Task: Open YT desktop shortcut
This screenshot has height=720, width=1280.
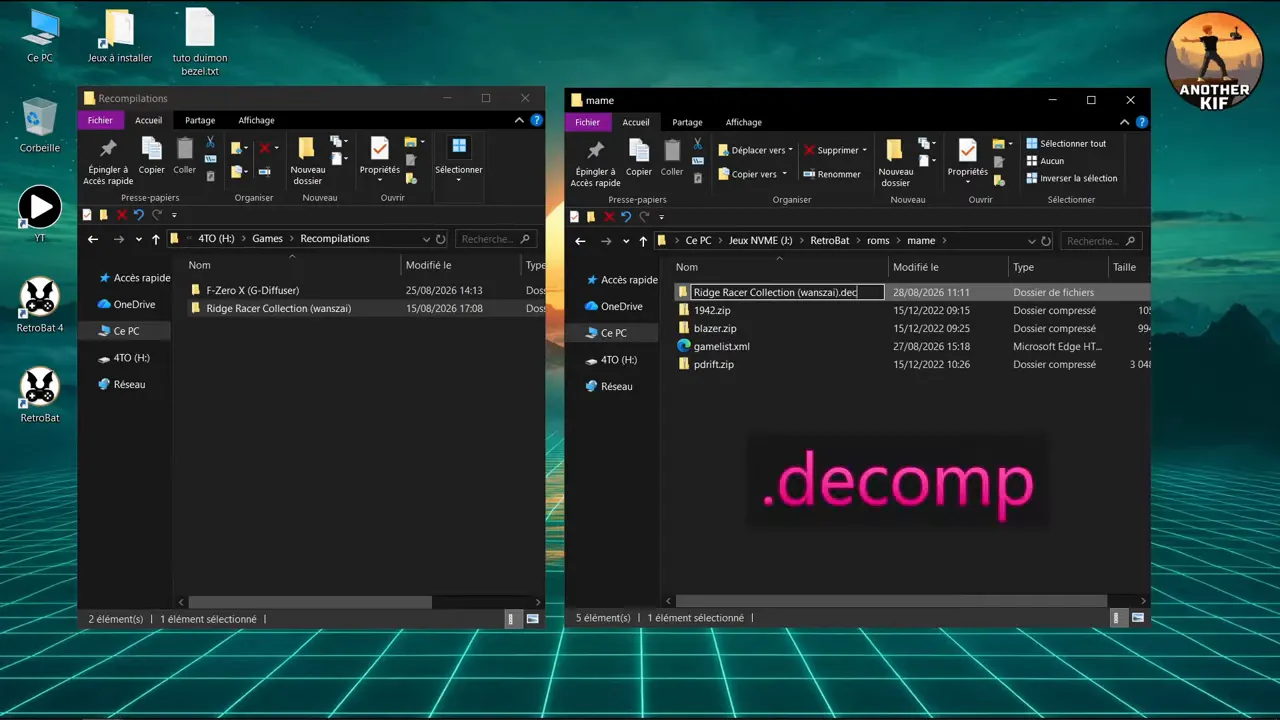Action: point(40,214)
